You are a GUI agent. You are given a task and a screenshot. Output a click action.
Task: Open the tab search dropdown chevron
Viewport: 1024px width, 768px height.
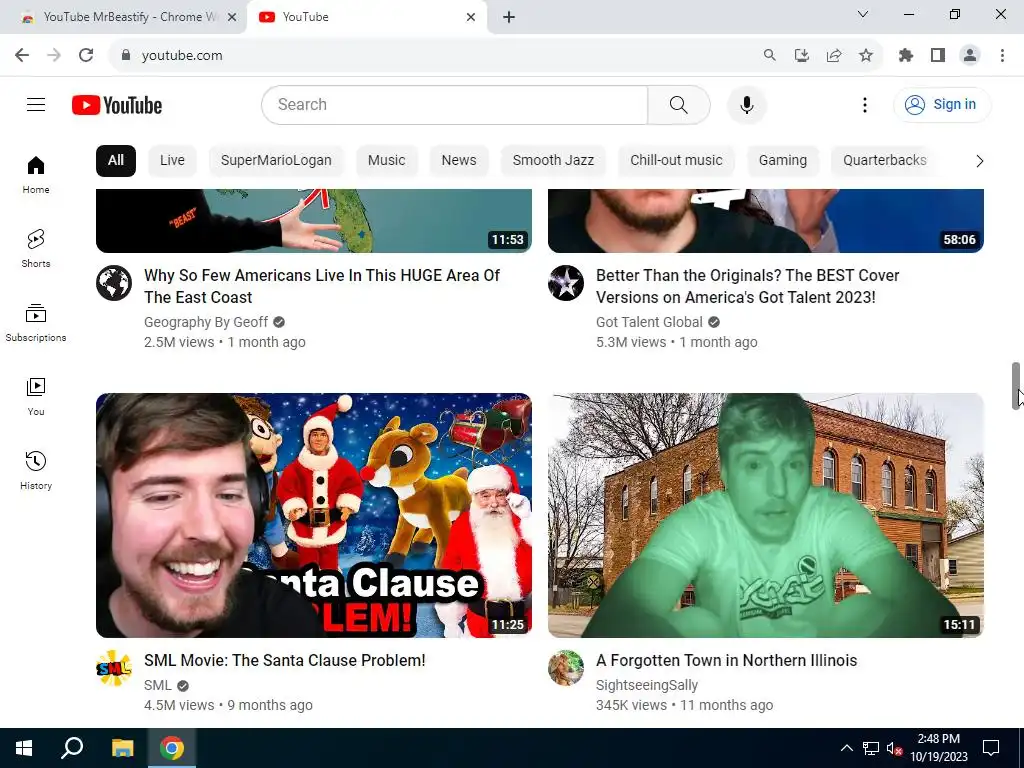coord(863,14)
